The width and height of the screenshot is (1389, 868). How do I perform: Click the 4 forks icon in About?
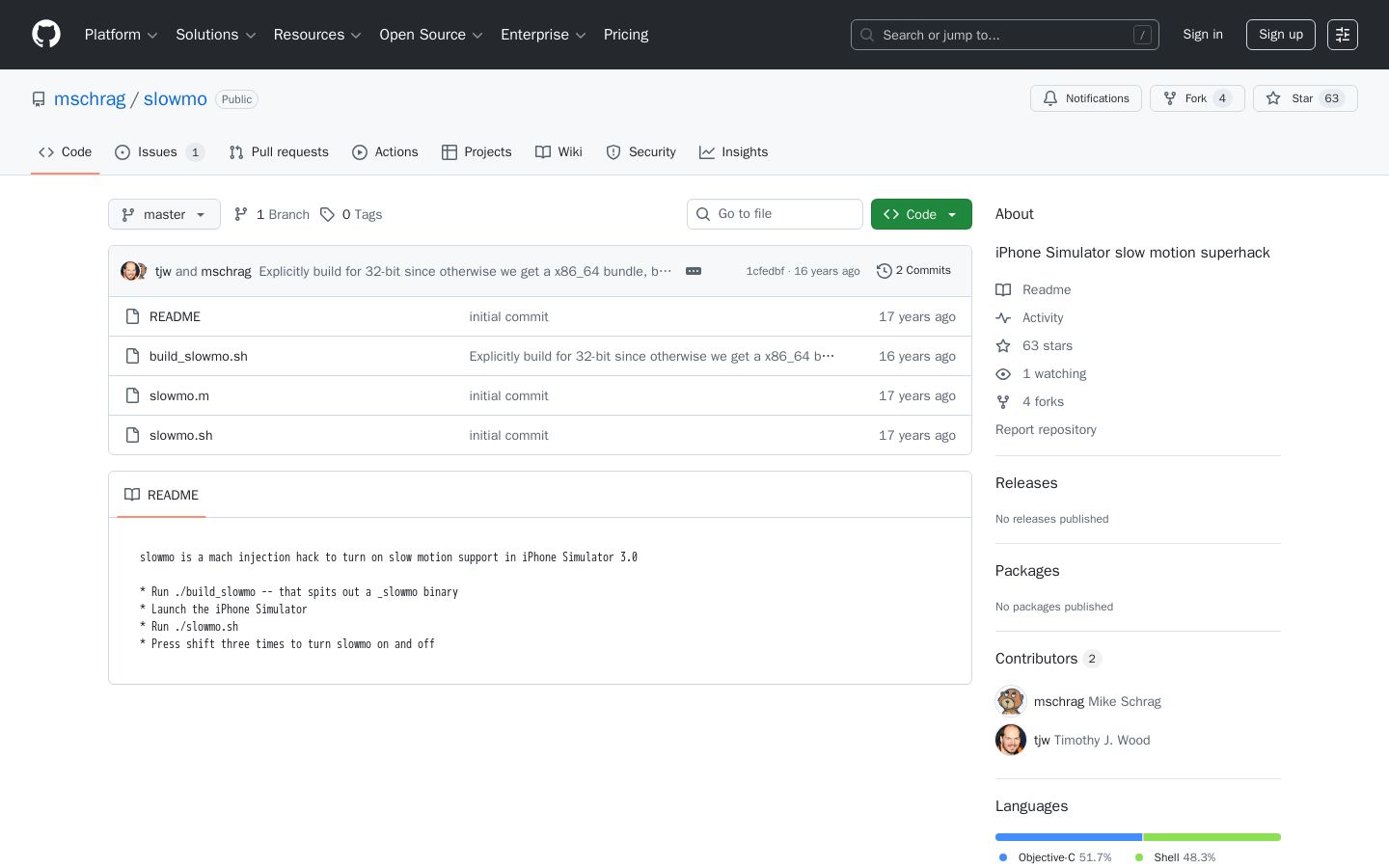1003,401
